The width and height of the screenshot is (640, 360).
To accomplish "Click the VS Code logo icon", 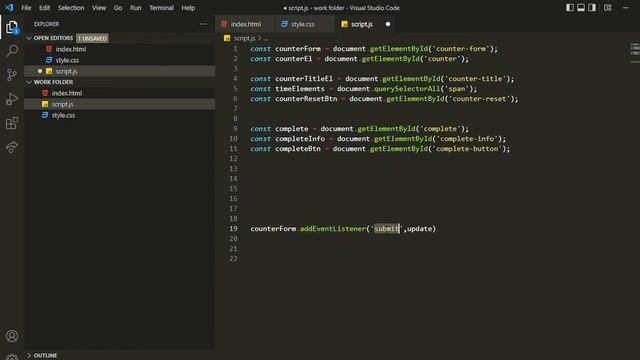I will tap(9, 7).
